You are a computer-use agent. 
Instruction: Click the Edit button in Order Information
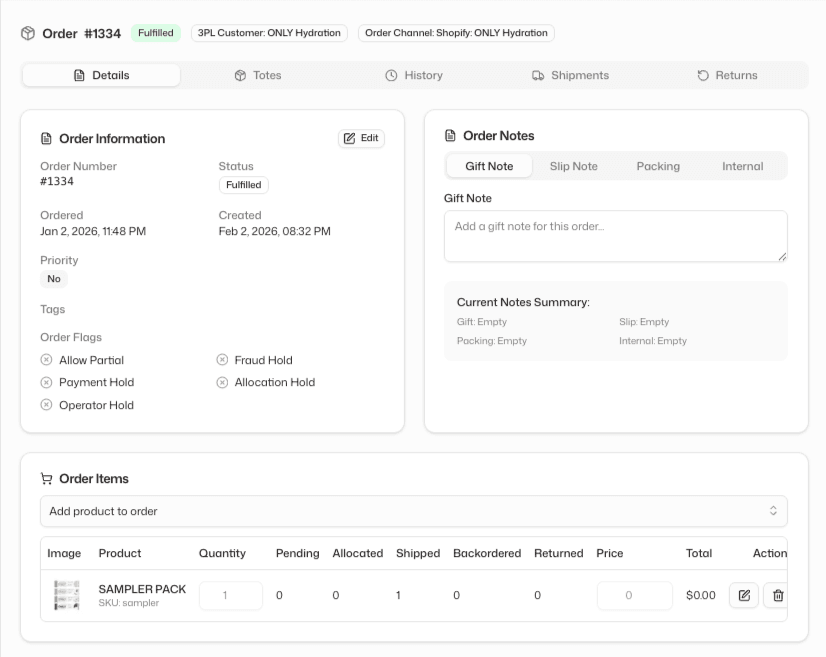click(x=361, y=138)
